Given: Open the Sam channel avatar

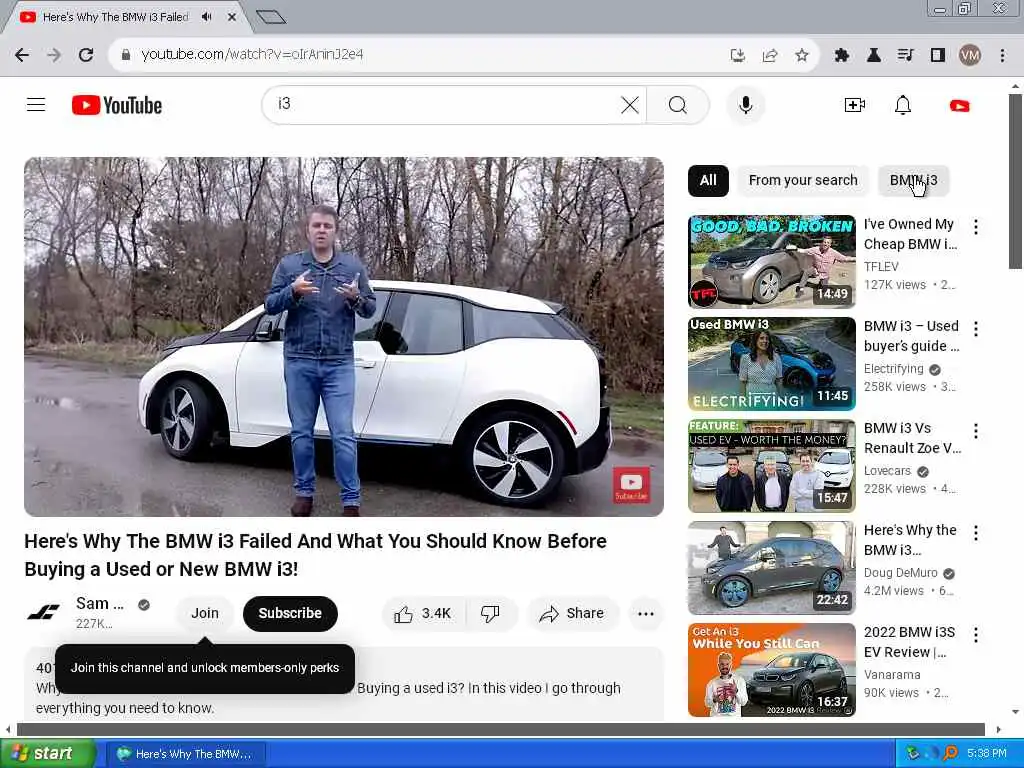Looking at the screenshot, I should coord(43,613).
